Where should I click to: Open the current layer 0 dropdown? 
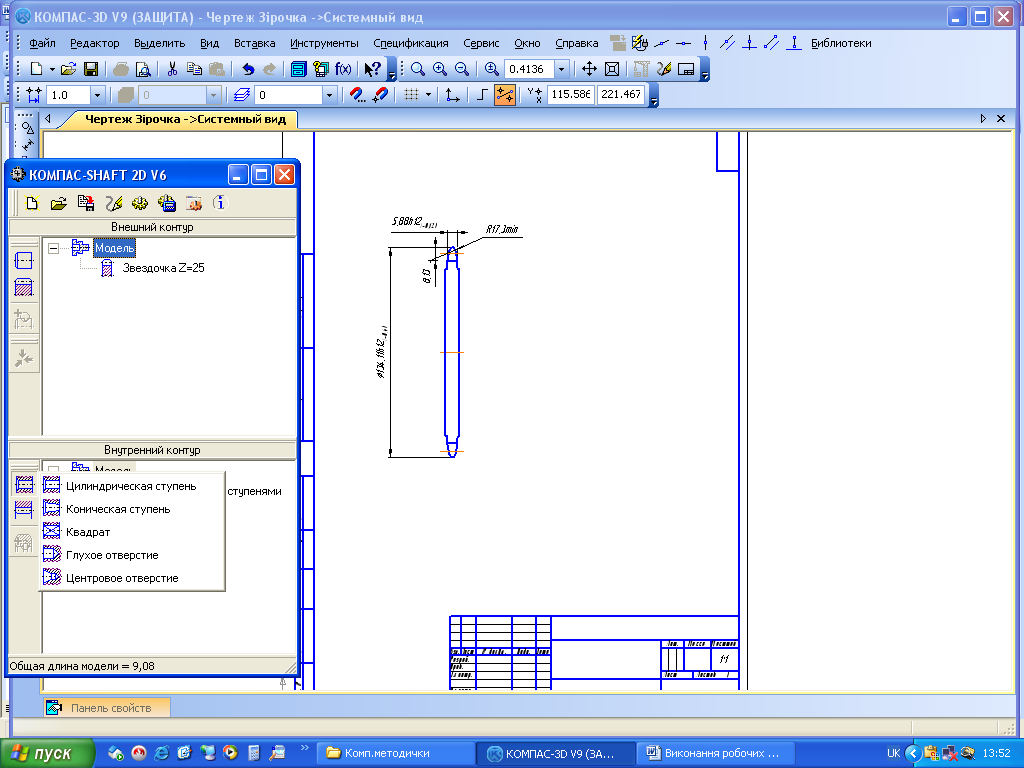coord(329,95)
